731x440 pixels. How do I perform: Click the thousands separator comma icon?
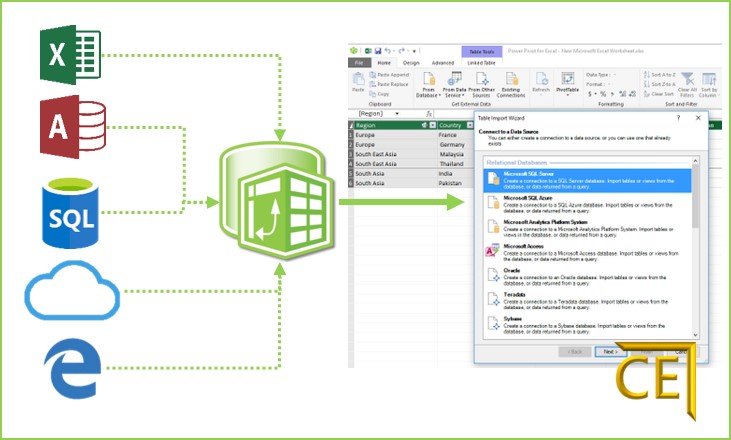click(x=613, y=95)
